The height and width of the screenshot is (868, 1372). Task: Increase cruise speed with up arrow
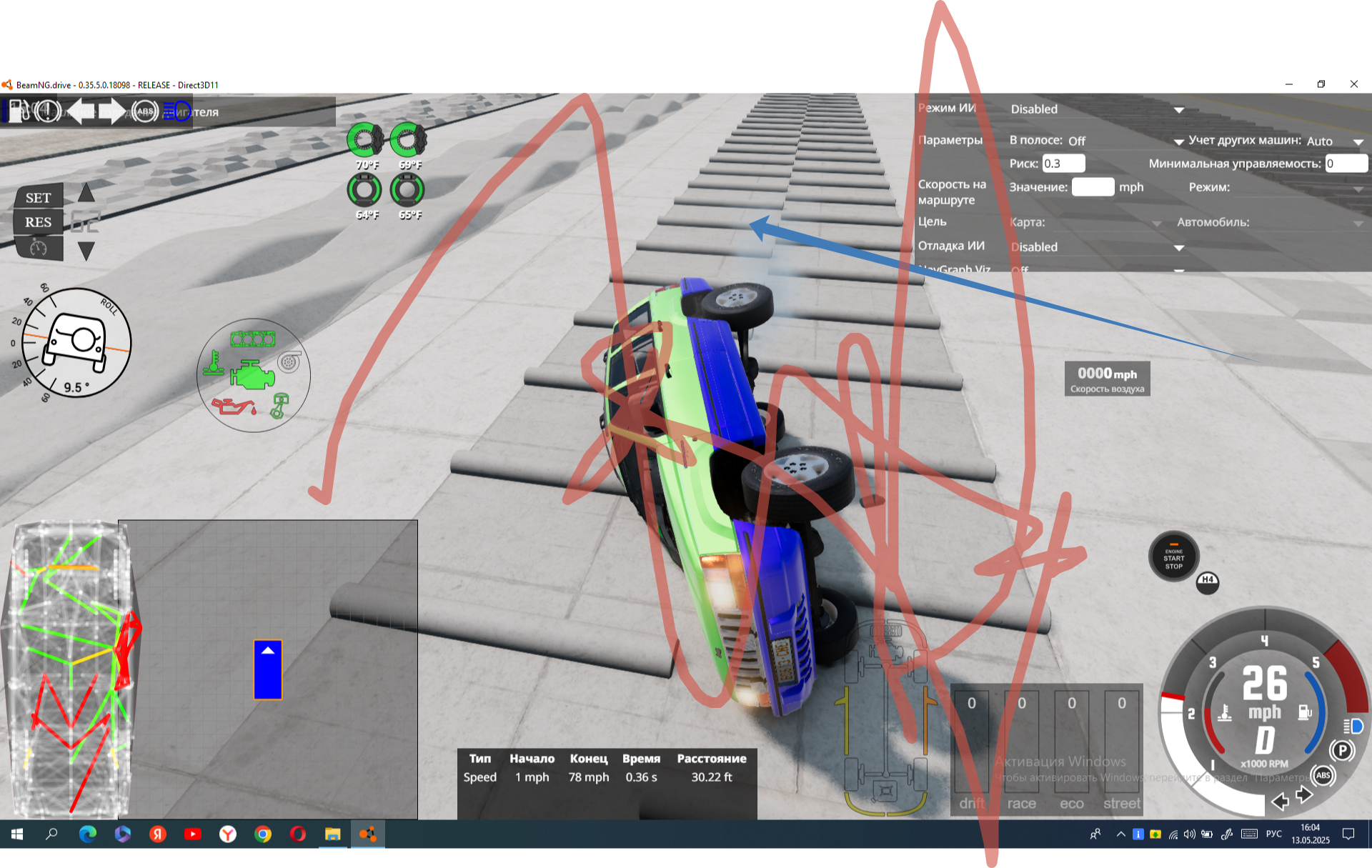pos(86,193)
